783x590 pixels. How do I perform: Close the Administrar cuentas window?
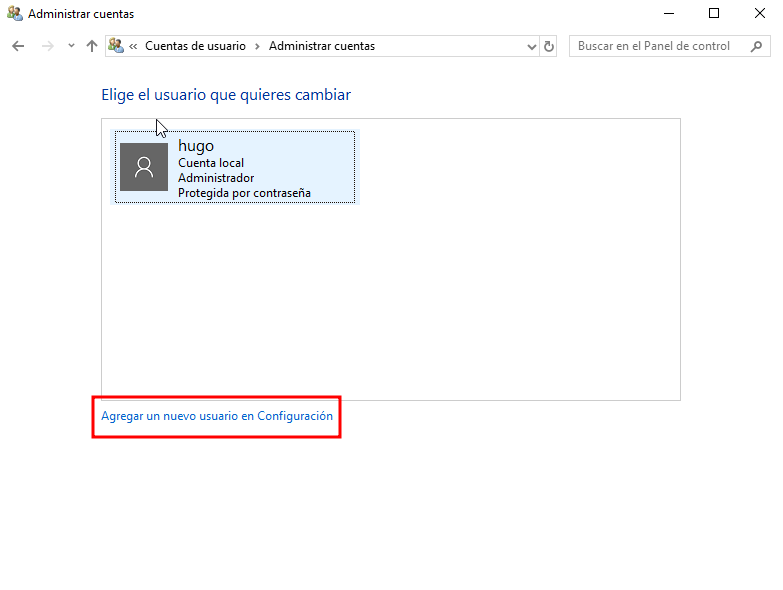[x=760, y=14]
